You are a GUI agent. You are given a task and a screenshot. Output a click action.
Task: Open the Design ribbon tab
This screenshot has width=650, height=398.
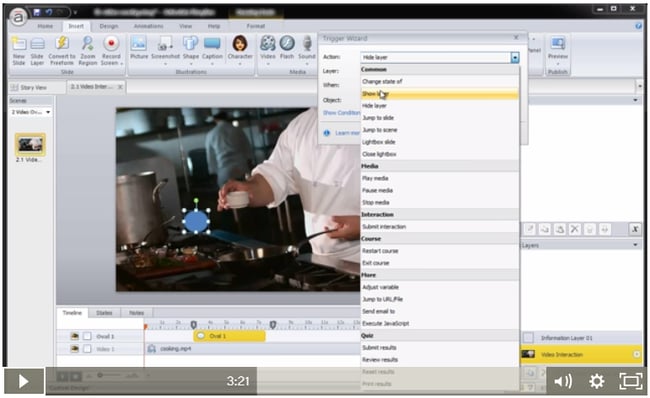pyautogui.click(x=109, y=26)
